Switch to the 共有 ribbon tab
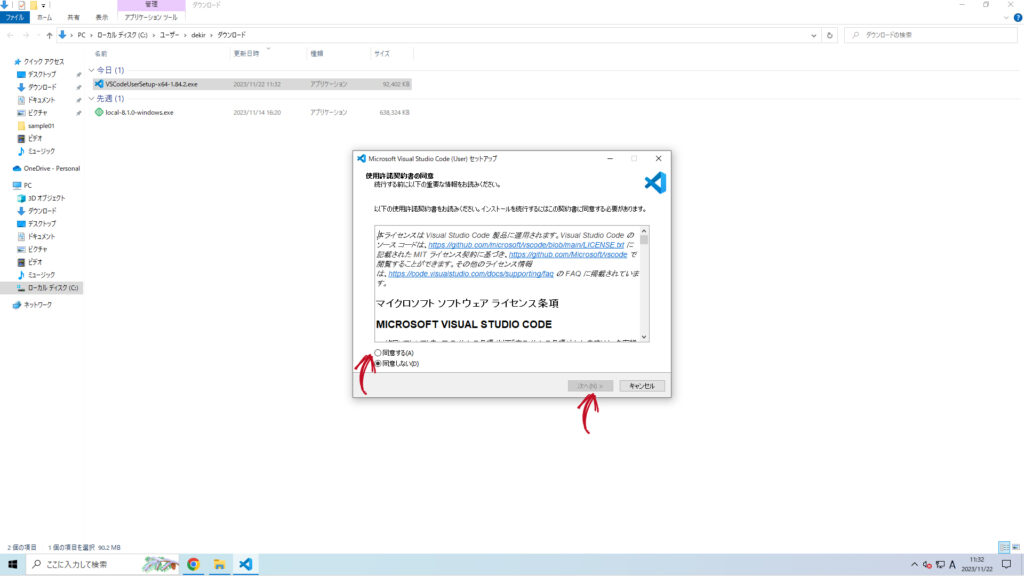Viewport: 1024px width, 576px height. point(73,18)
